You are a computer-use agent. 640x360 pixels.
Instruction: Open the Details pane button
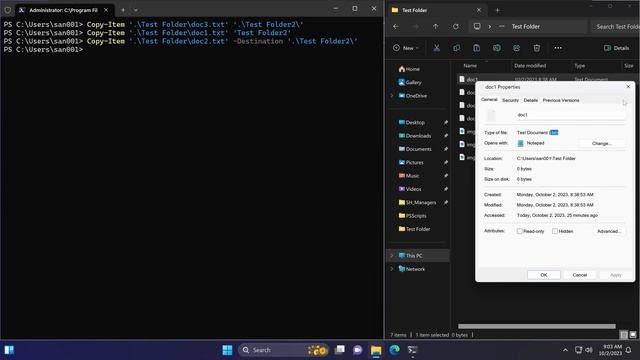(616, 48)
